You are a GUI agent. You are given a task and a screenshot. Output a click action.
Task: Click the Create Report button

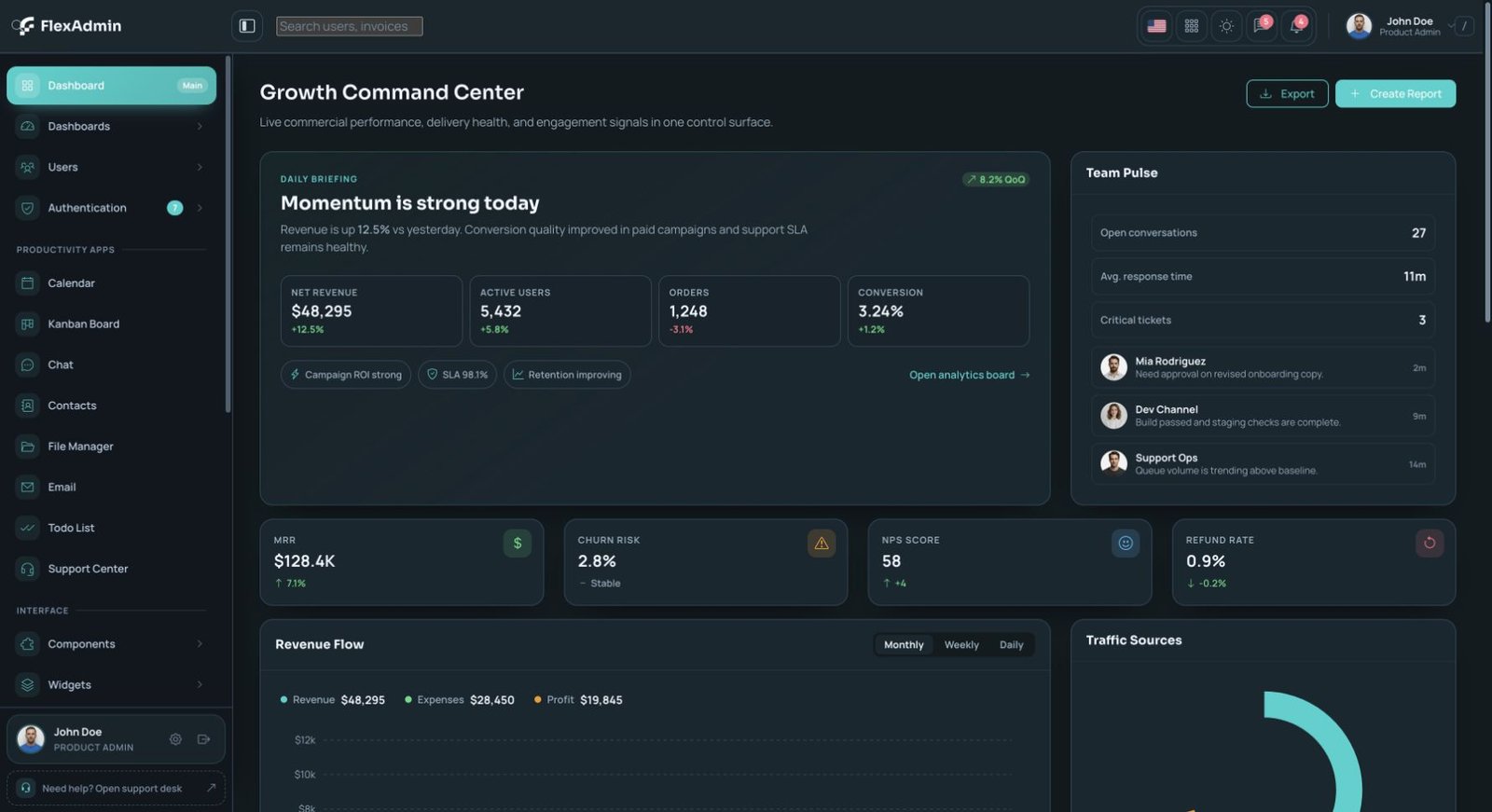click(x=1395, y=93)
